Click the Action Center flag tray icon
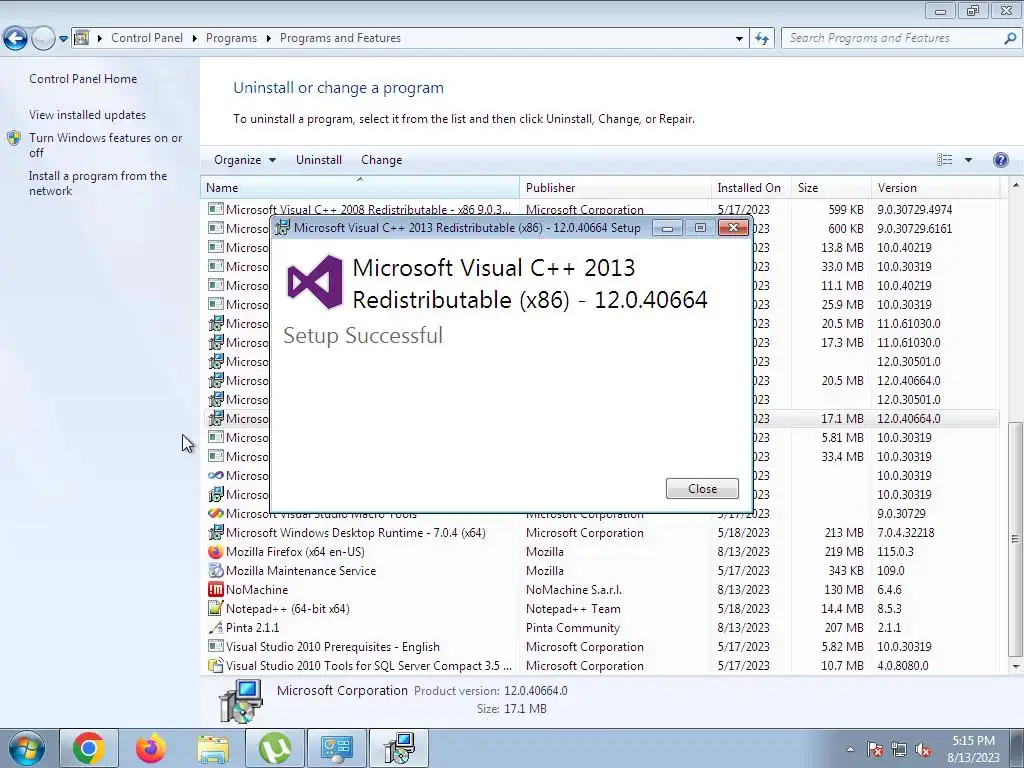The height and width of the screenshot is (768, 1024). coord(874,750)
